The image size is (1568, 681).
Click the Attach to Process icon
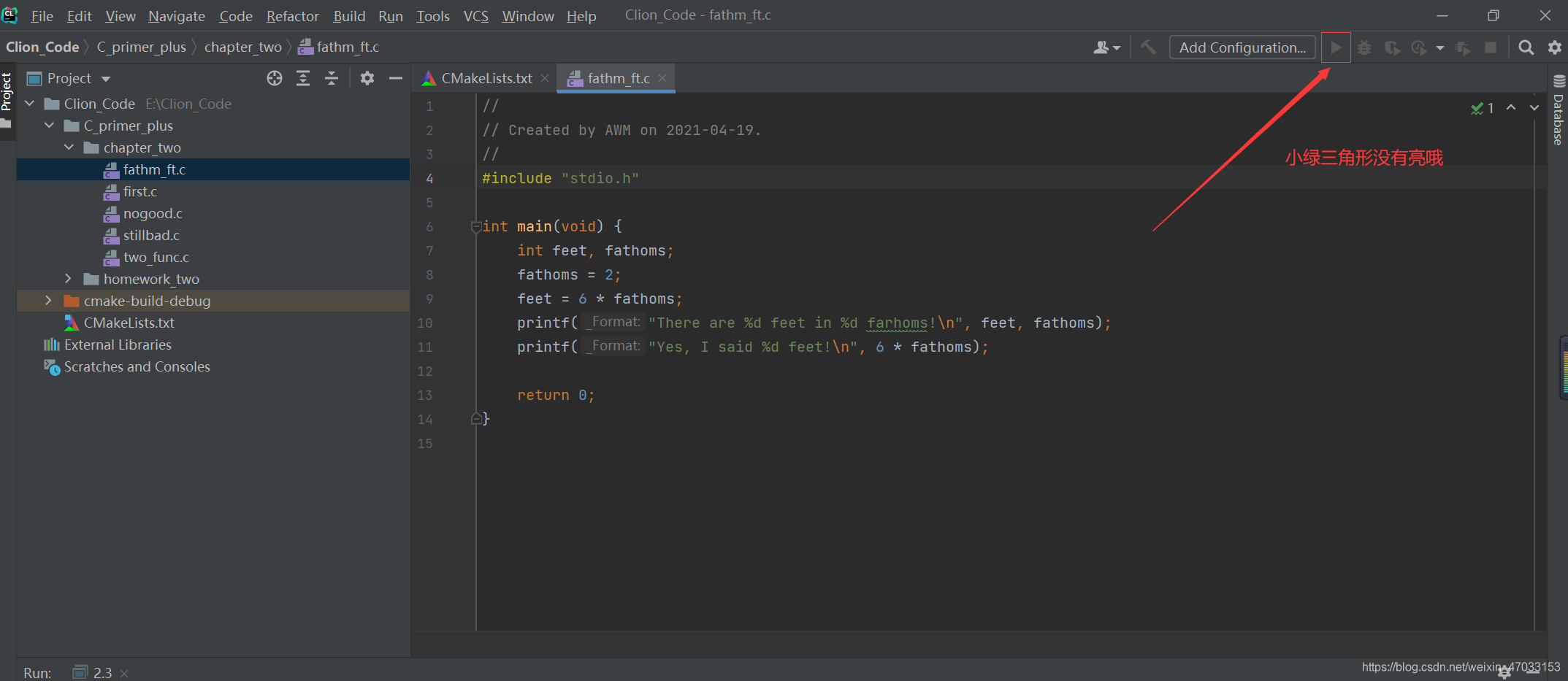(1462, 47)
